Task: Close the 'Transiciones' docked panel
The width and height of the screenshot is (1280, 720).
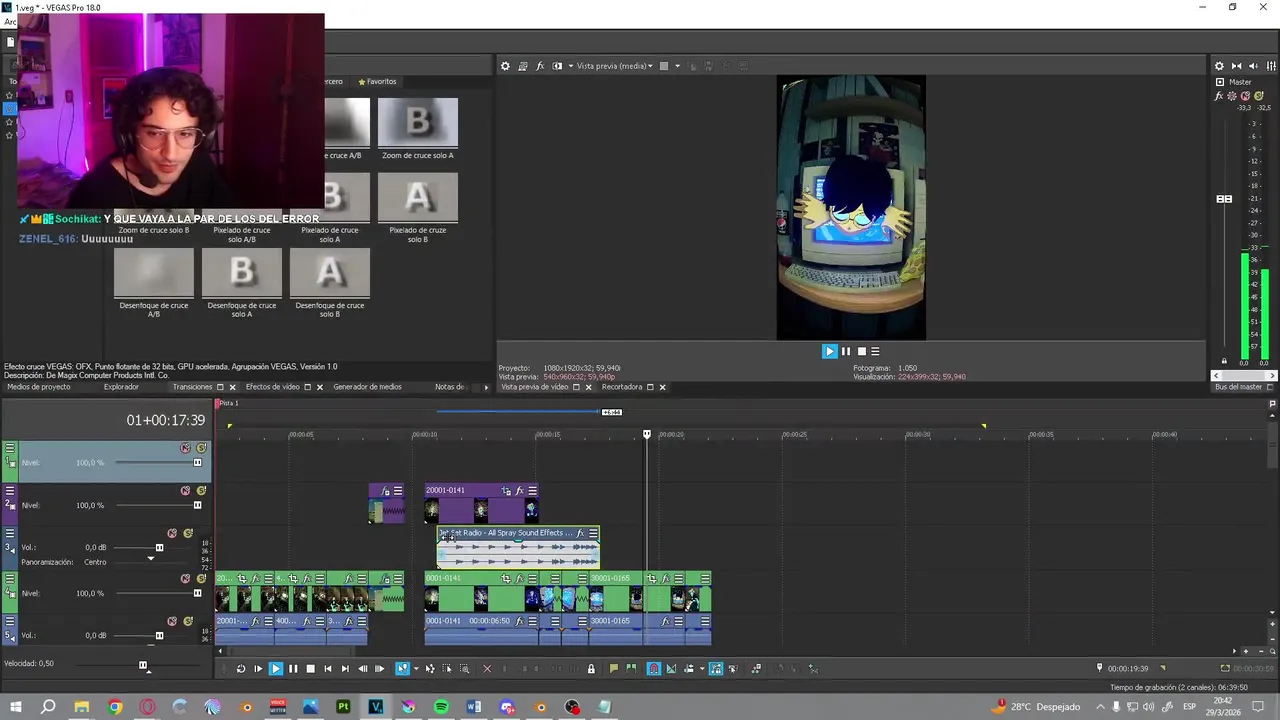Action: [x=232, y=387]
